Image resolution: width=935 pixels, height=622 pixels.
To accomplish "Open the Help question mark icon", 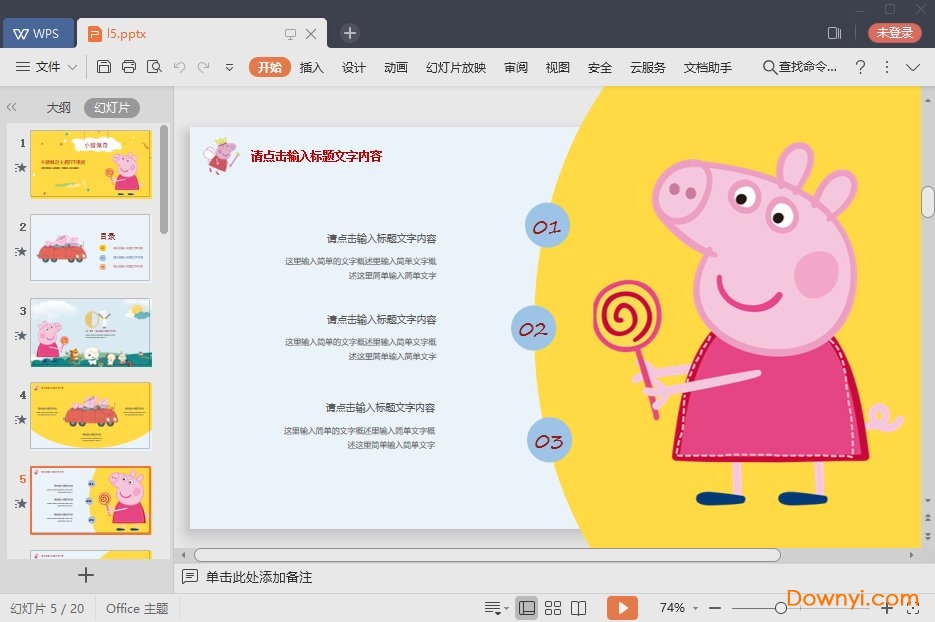I will [x=859, y=67].
